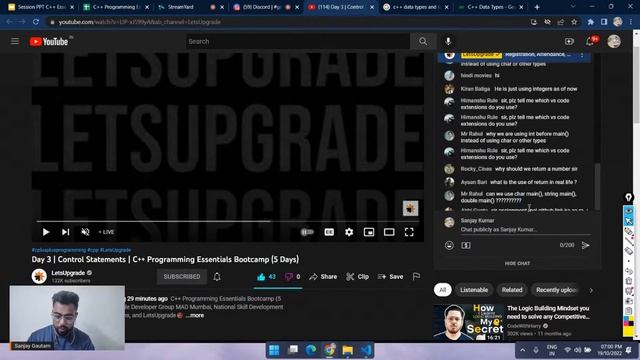This screenshot has width=640, height=360.
Task: Start voice search with the microphone icon
Action: (448, 41)
